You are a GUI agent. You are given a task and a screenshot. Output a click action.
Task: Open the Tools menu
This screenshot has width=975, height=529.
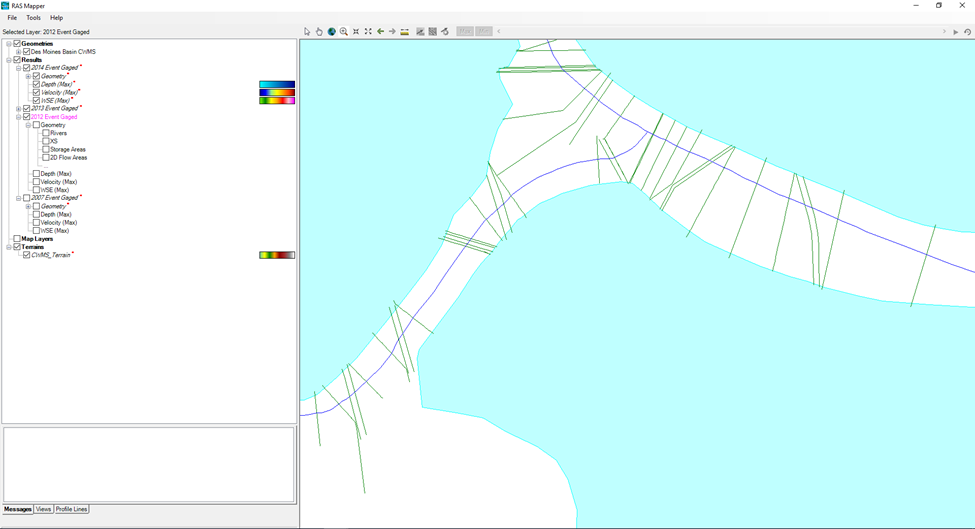pos(34,18)
